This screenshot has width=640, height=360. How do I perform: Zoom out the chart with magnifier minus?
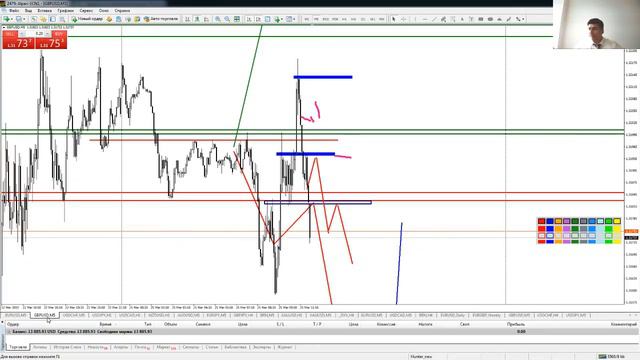pyautogui.click(x=227, y=19)
